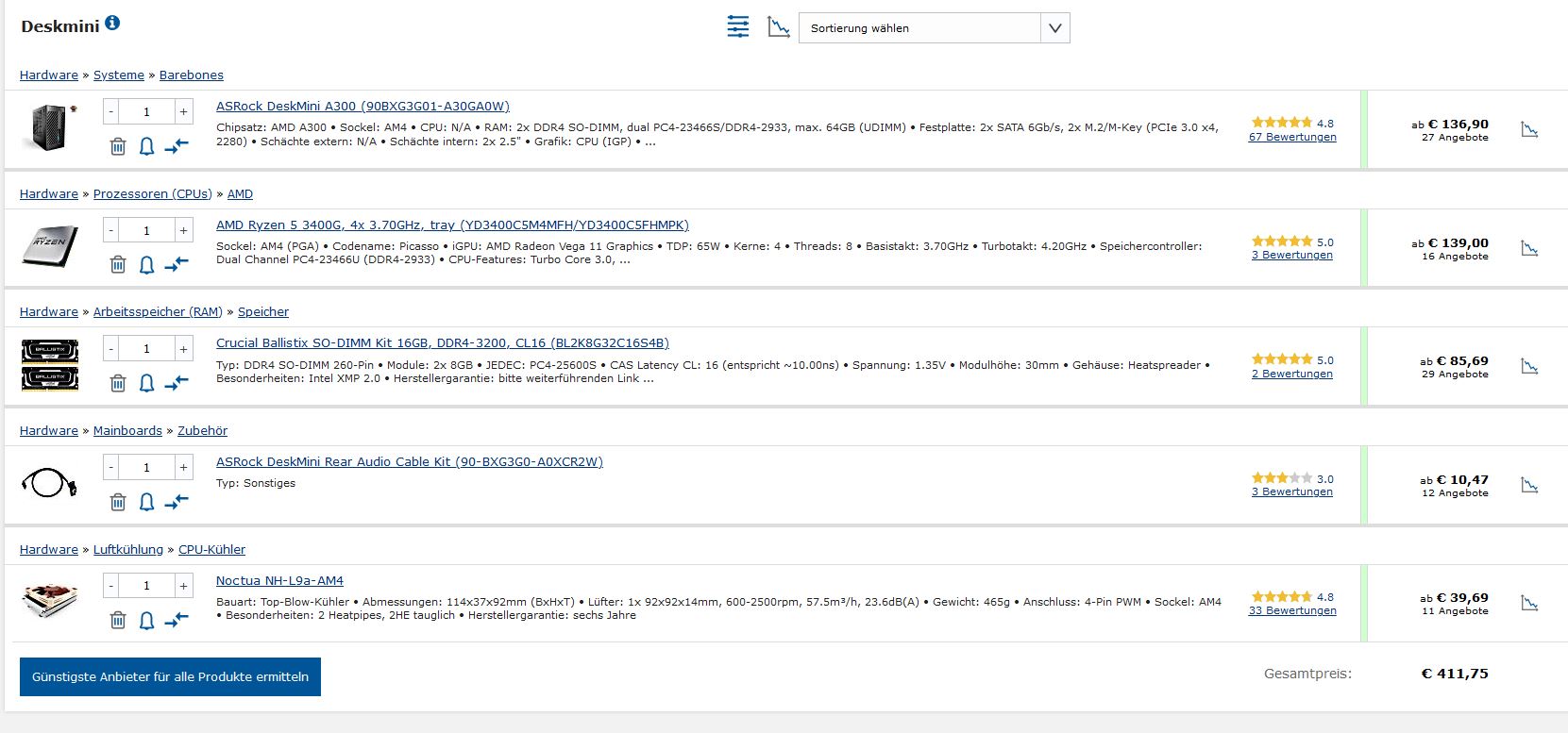View price chart for Ryzen 5 3400G
Image resolution: width=1568 pixels, height=733 pixels.
tap(1529, 249)
